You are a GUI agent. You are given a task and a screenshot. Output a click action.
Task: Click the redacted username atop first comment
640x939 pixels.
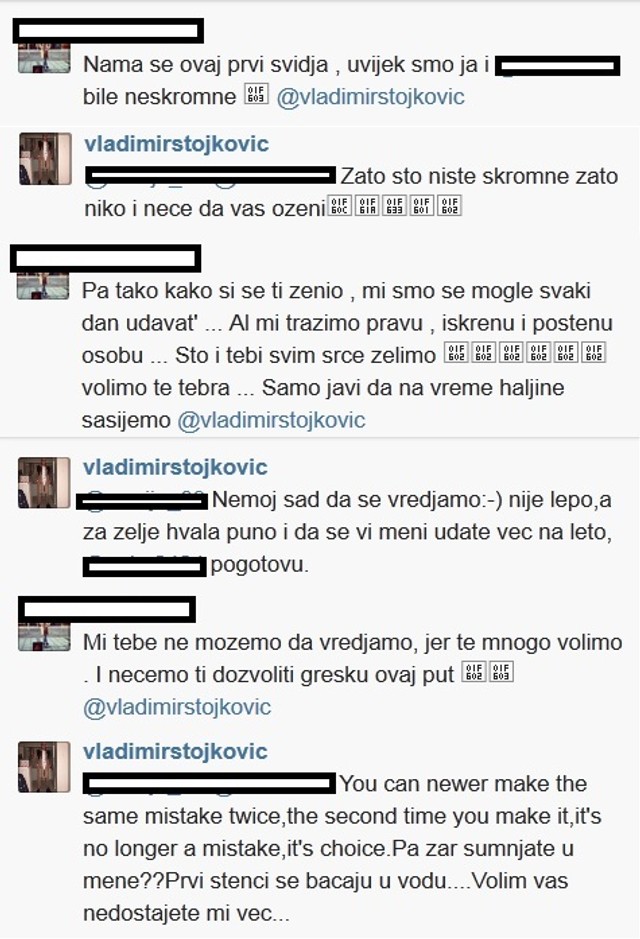[x=108, y=31]
